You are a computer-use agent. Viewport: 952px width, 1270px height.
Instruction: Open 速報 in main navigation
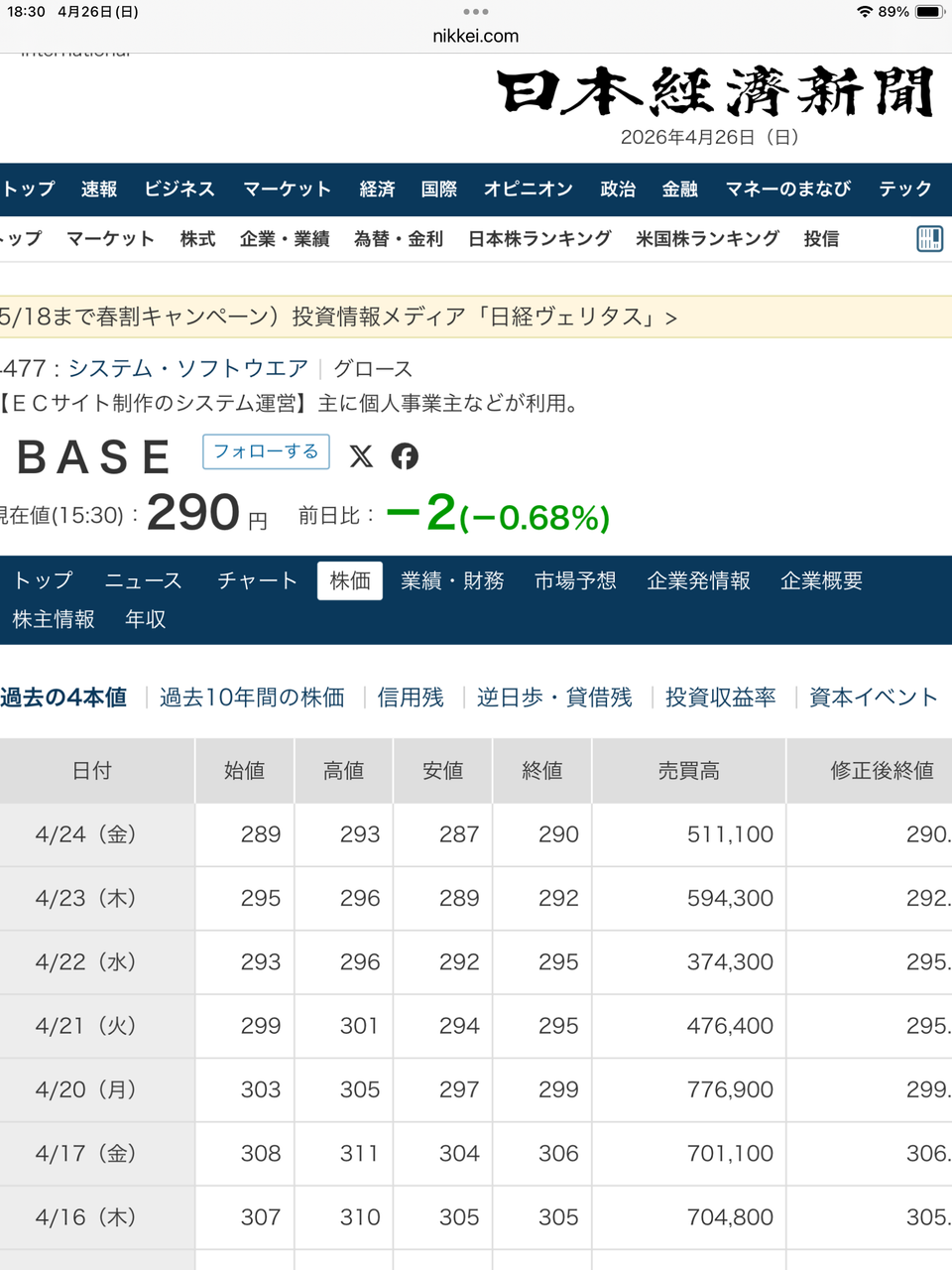point(99,189)
